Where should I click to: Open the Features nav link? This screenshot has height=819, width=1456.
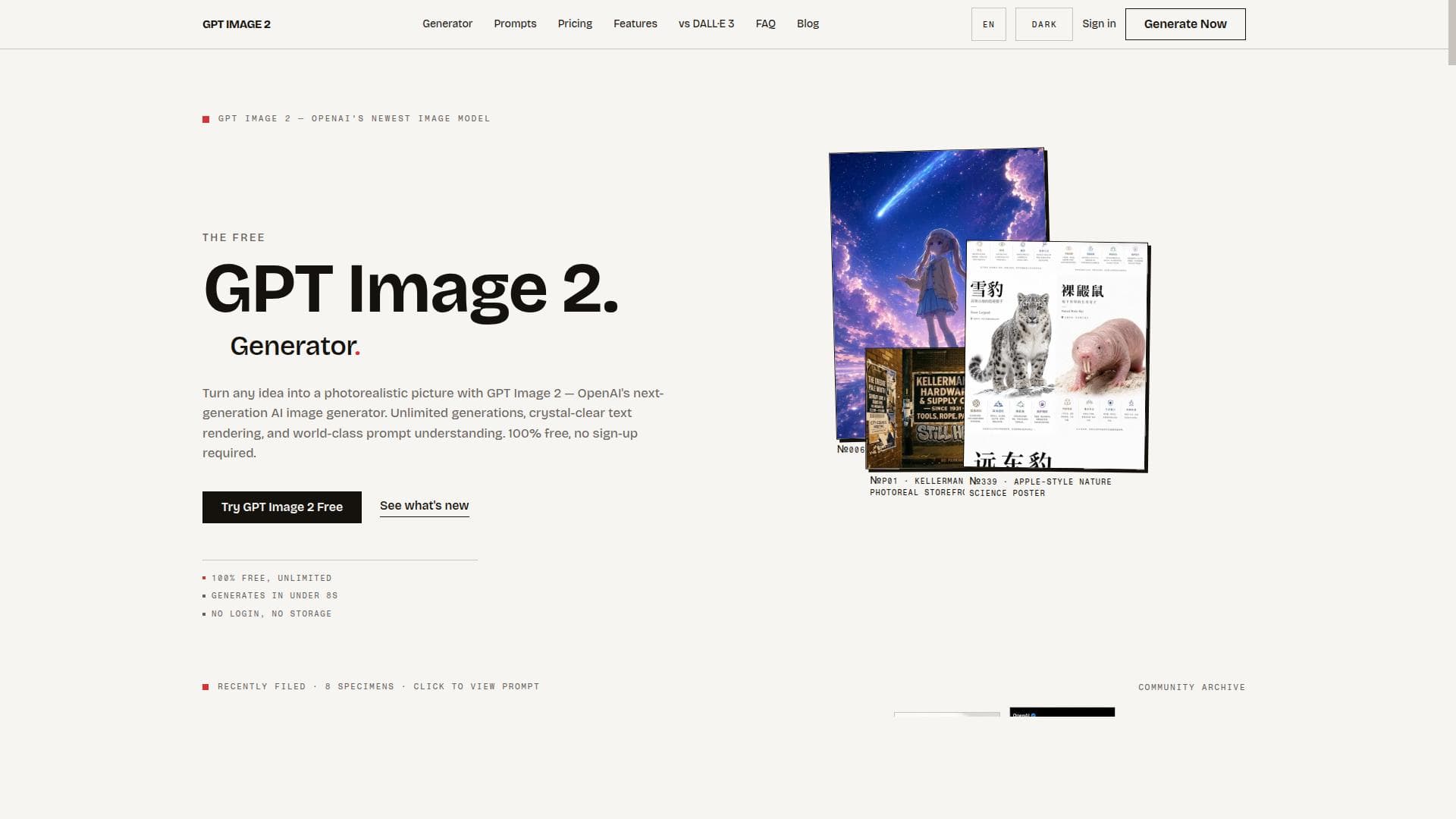[x=635, y=24]
